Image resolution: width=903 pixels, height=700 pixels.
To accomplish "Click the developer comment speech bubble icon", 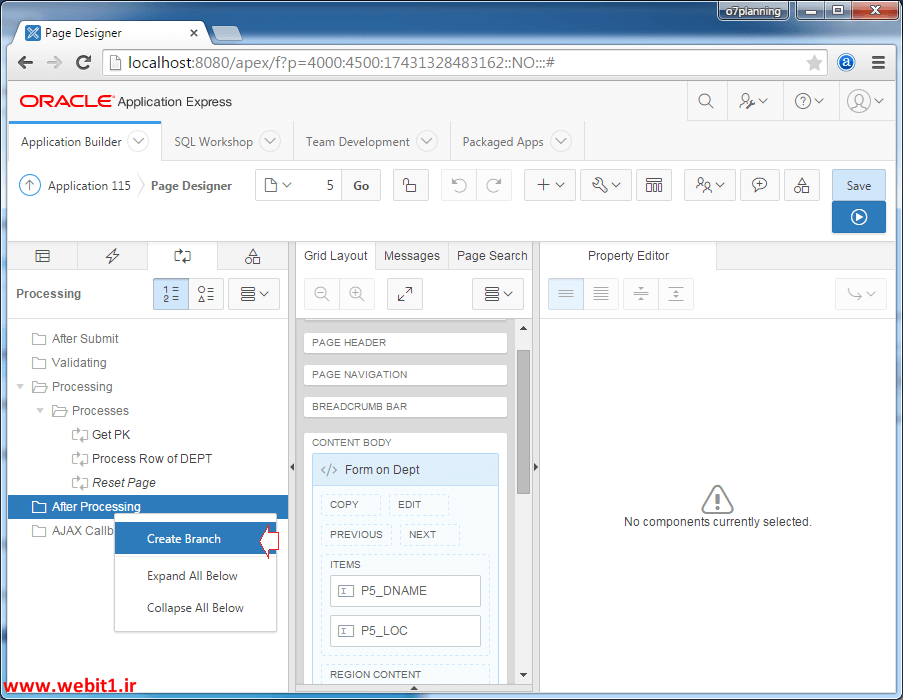I will (758, 185).
